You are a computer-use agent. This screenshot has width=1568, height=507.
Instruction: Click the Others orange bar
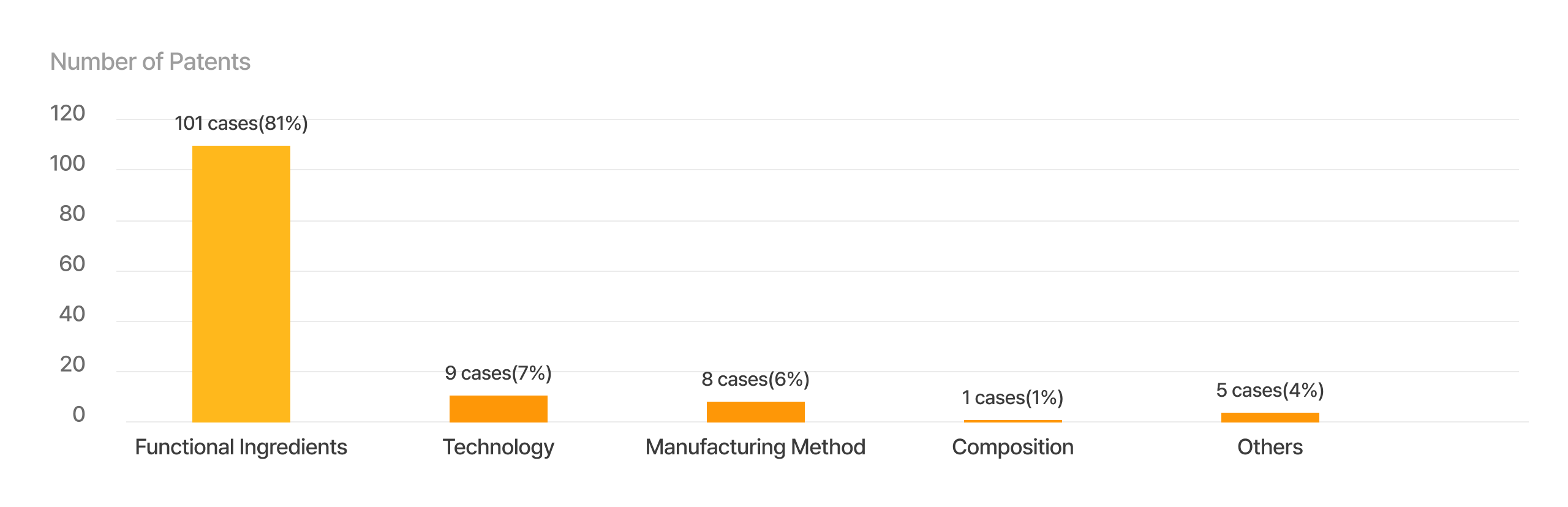click(1270, 417)
